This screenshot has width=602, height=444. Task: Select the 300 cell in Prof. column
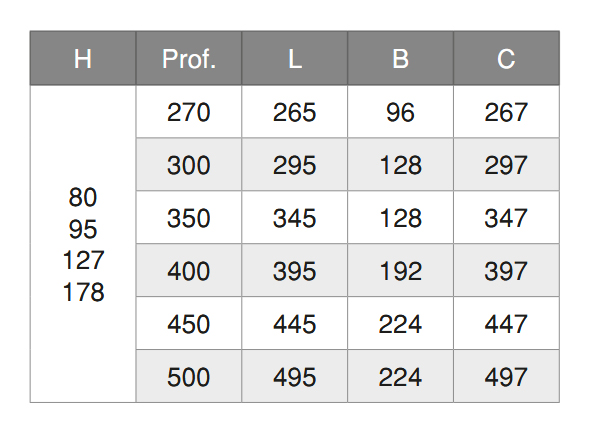(189, 165)
